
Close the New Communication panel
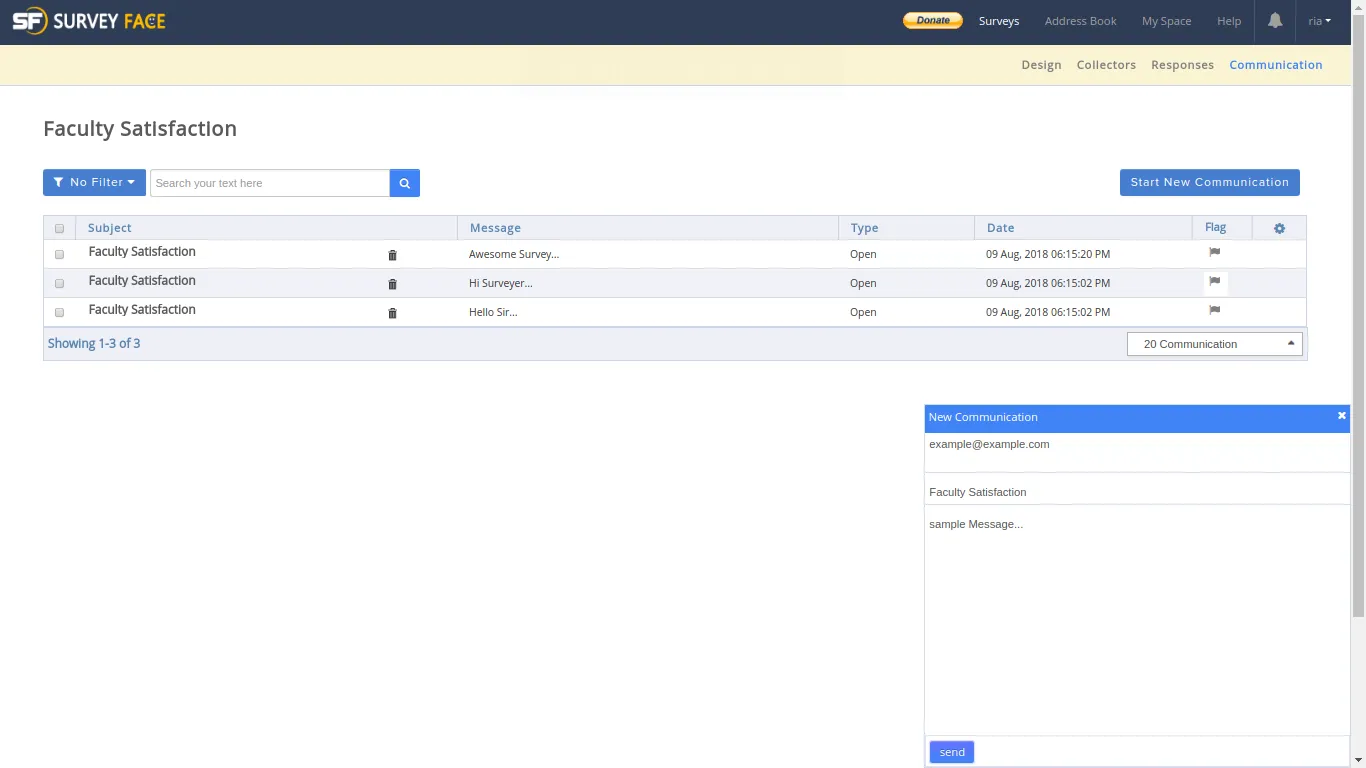tap(1341, 416)
